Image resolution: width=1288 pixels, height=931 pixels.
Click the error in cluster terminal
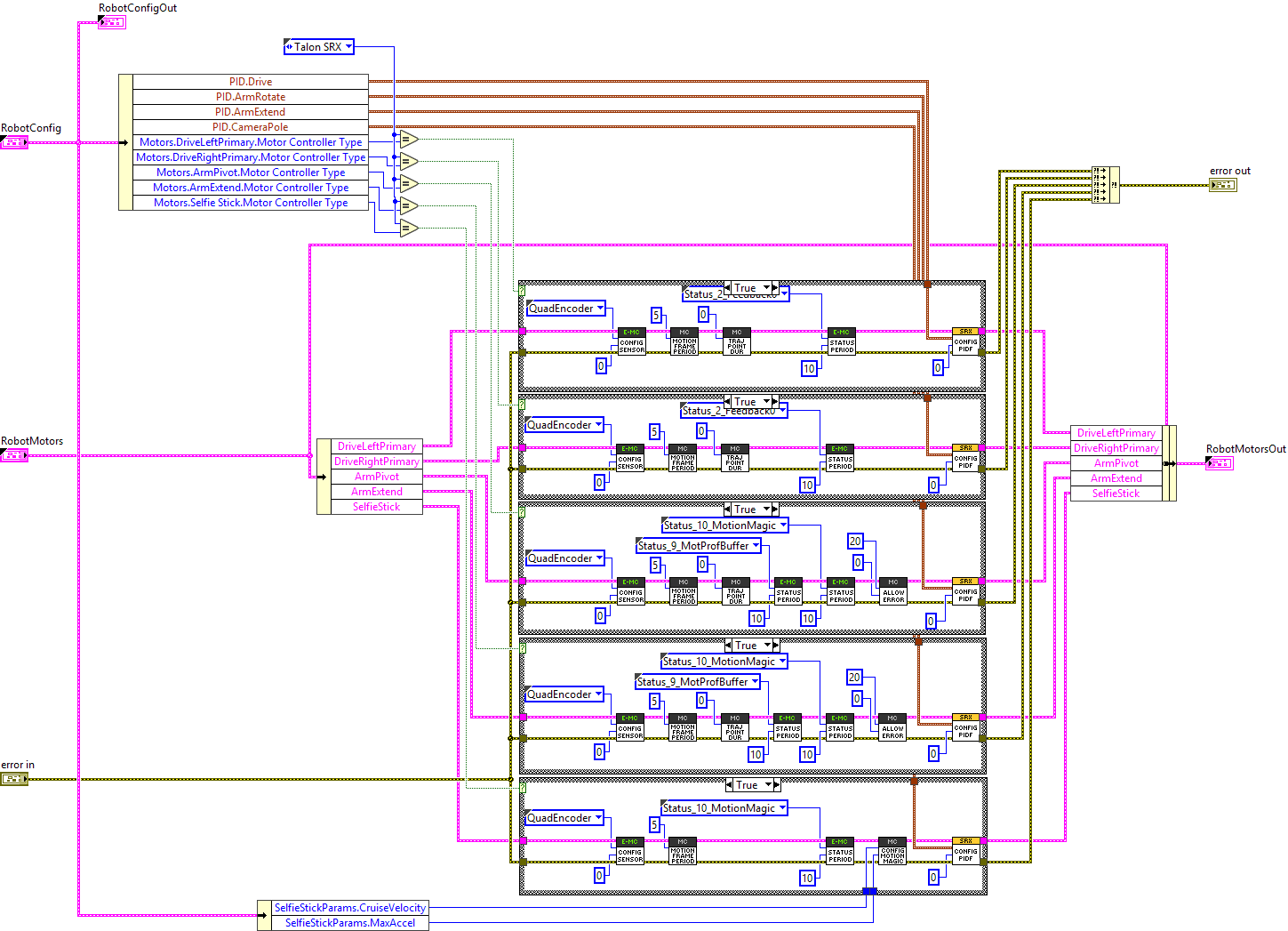tap(14, 778)
